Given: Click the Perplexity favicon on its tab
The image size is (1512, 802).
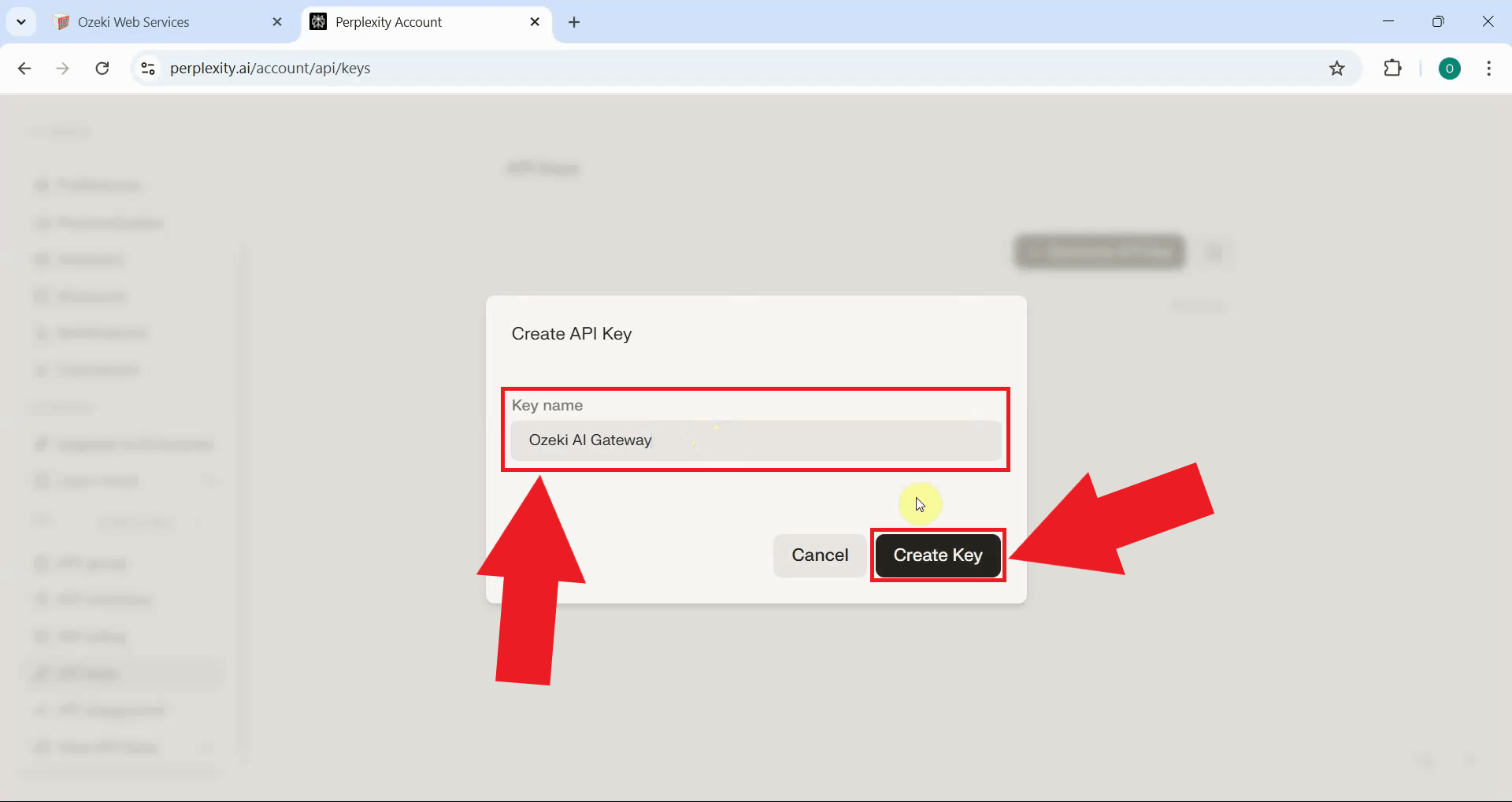Looking at the screenshot, I should click(318, 22).
